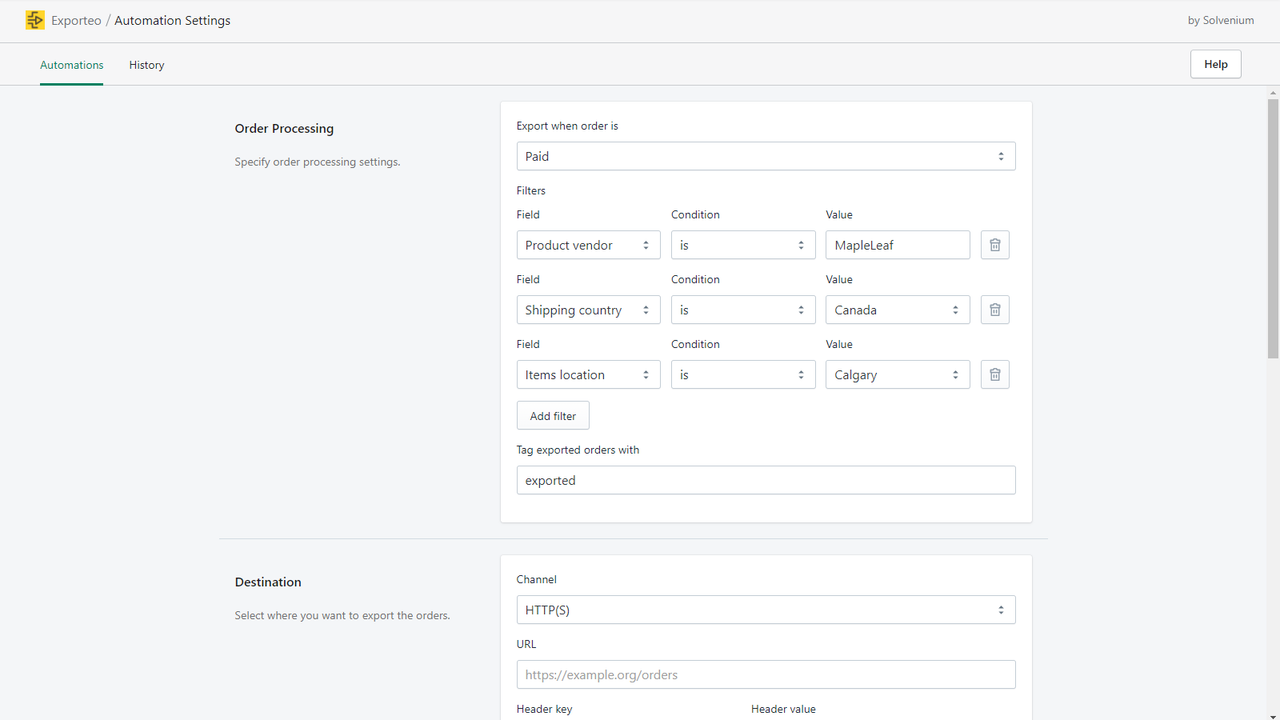Open the Product vendor field dropdown
The width and height of the screenshot is (1280, 720).
point(588,245)
